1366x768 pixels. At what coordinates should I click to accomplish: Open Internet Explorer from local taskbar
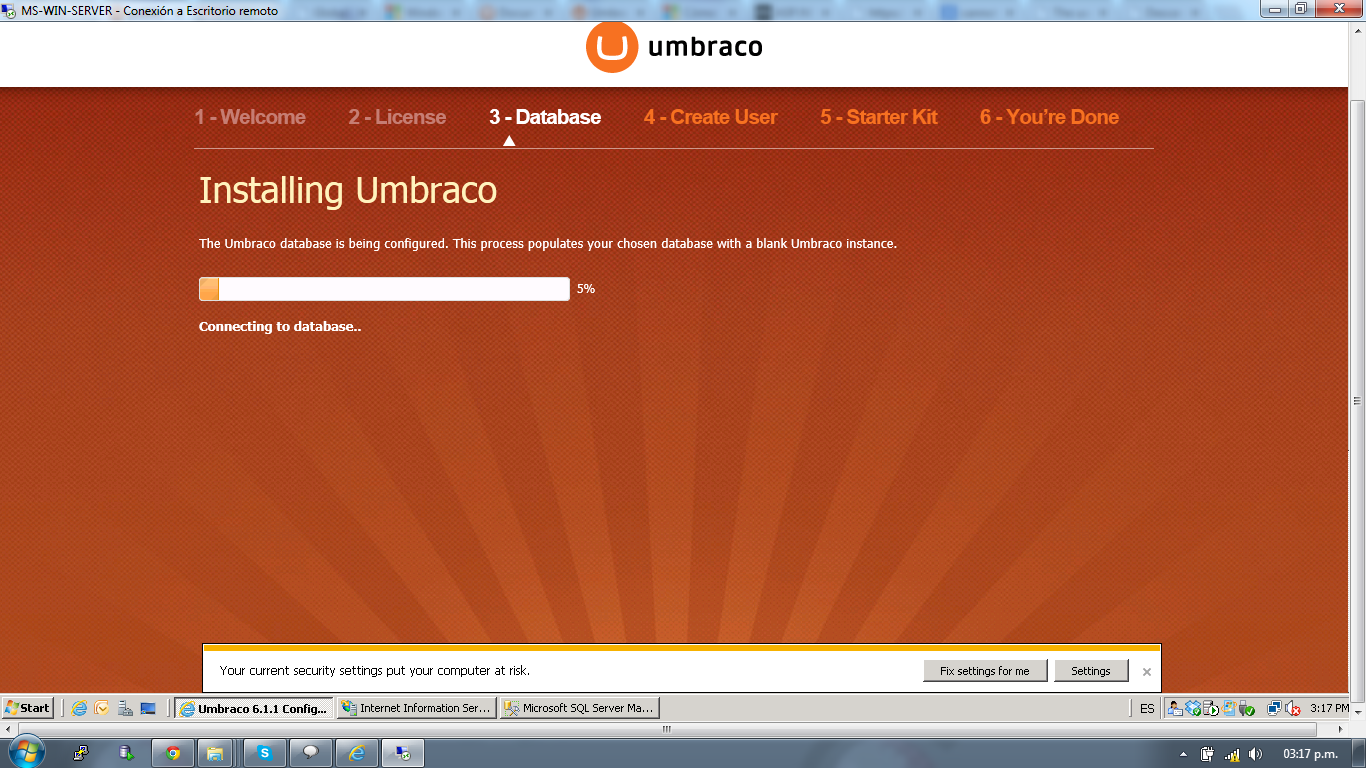click(357, 753)
